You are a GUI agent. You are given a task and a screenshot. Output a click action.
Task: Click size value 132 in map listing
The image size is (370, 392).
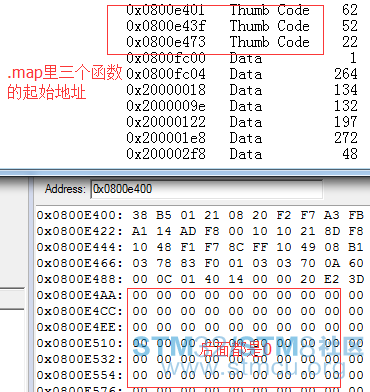346,106
